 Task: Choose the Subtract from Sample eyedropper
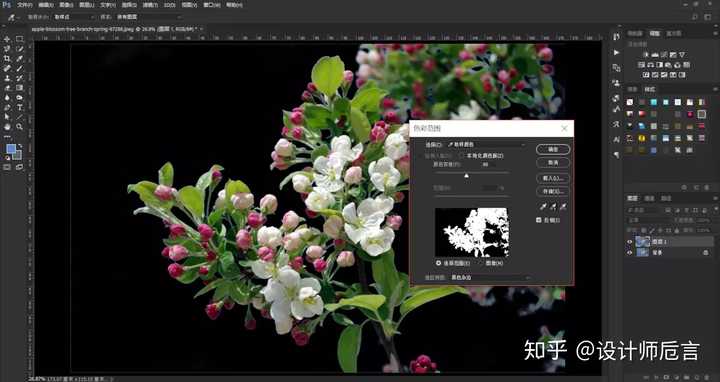(563, 207)
